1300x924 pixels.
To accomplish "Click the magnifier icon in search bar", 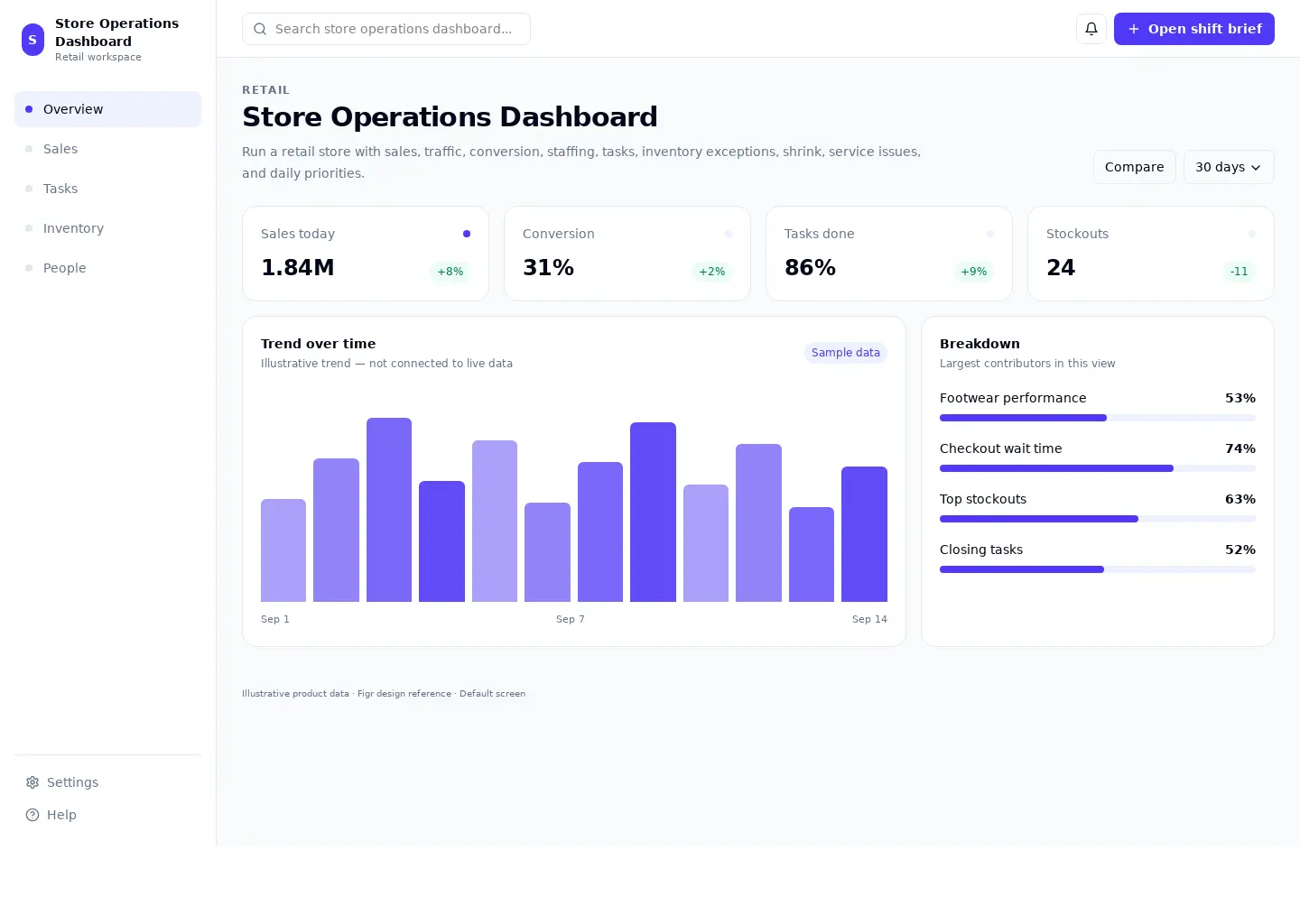I will coord(260,29).
